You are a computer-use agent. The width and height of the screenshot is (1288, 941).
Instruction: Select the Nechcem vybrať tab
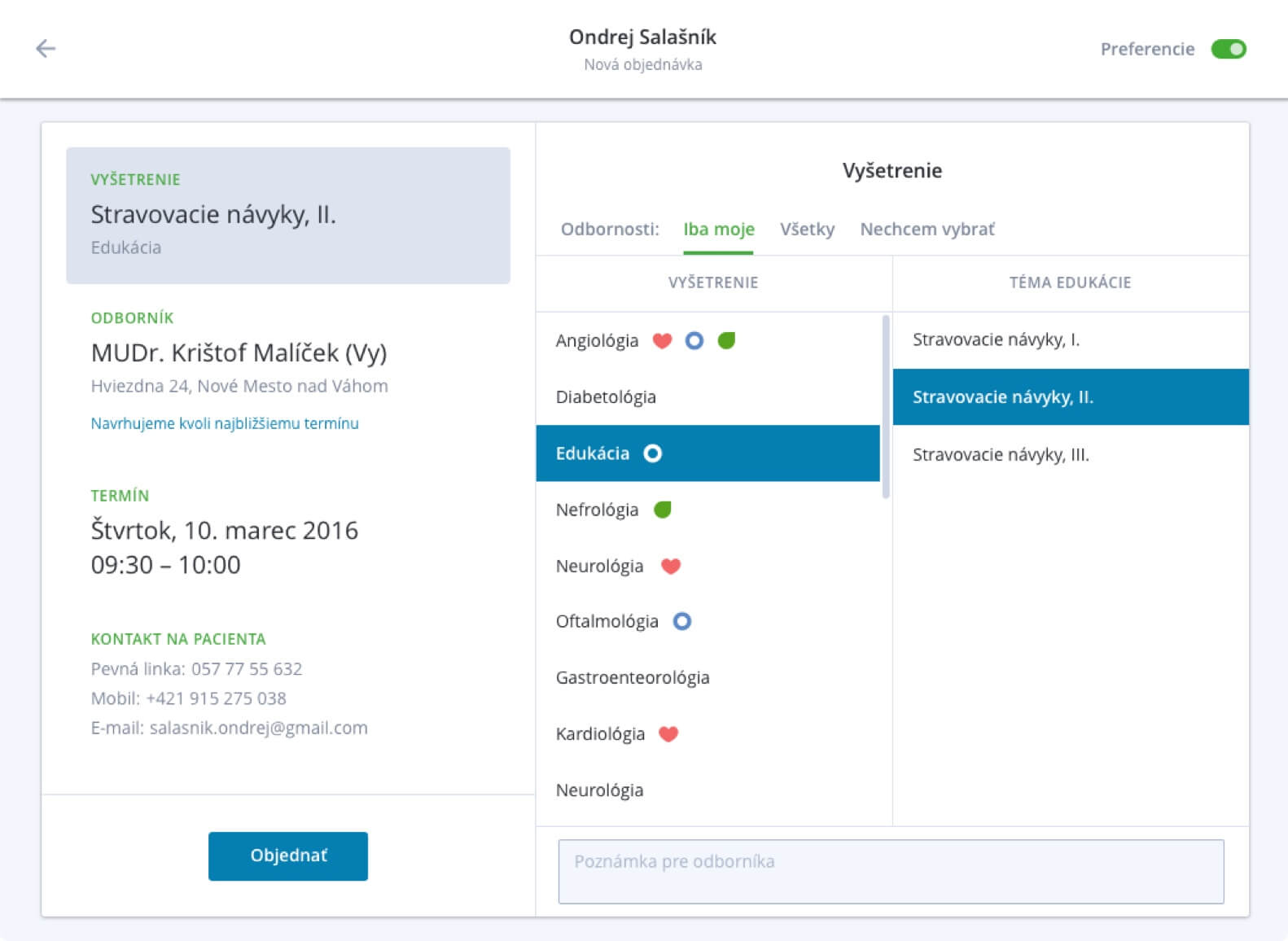click(927, 230)
